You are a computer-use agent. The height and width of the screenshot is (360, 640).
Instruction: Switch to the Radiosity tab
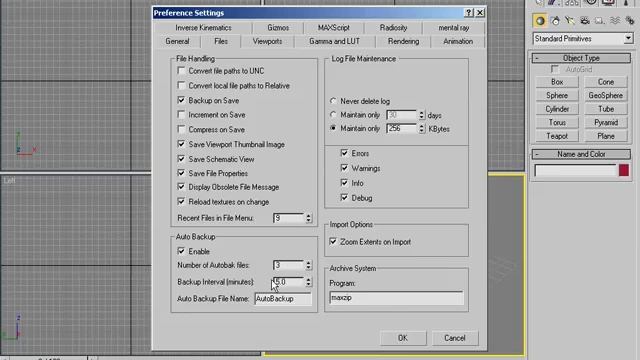pos(393,28)
